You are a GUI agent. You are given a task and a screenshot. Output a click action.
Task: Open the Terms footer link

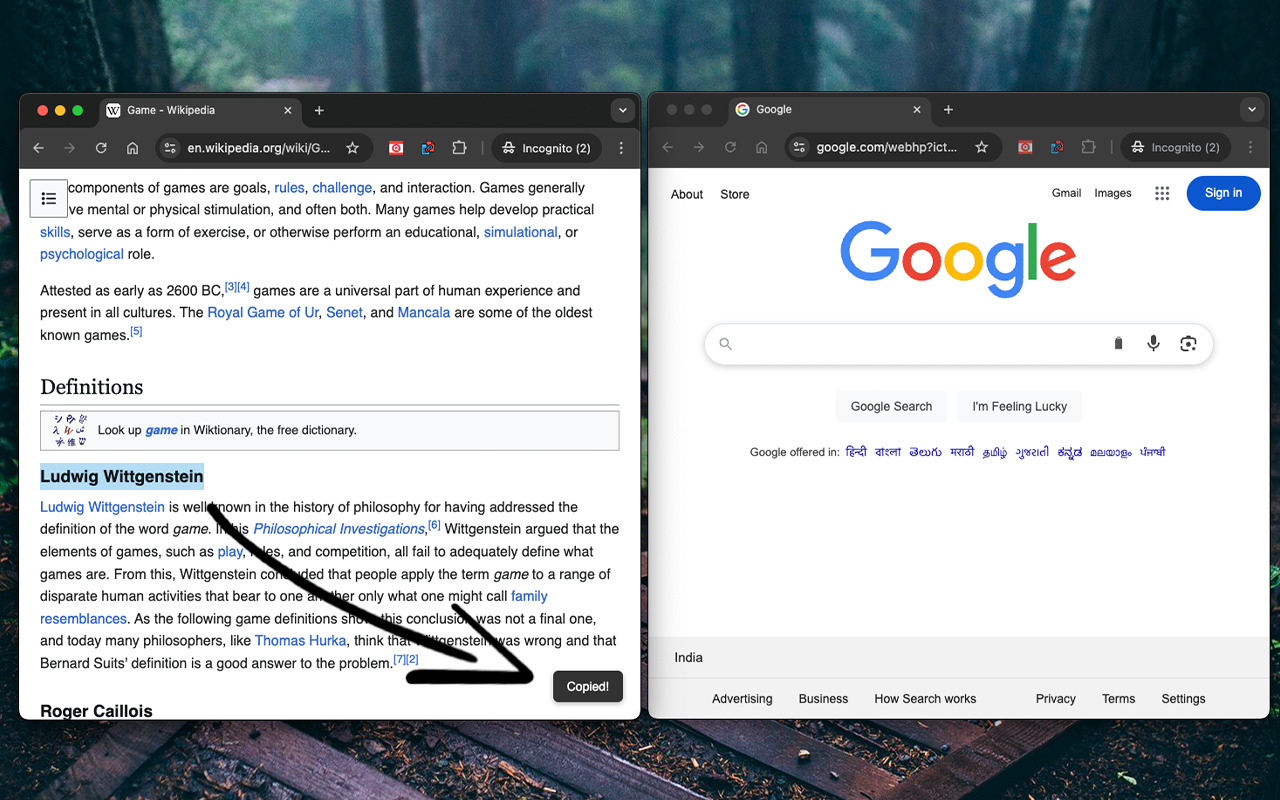click(x=1118, y=699)
